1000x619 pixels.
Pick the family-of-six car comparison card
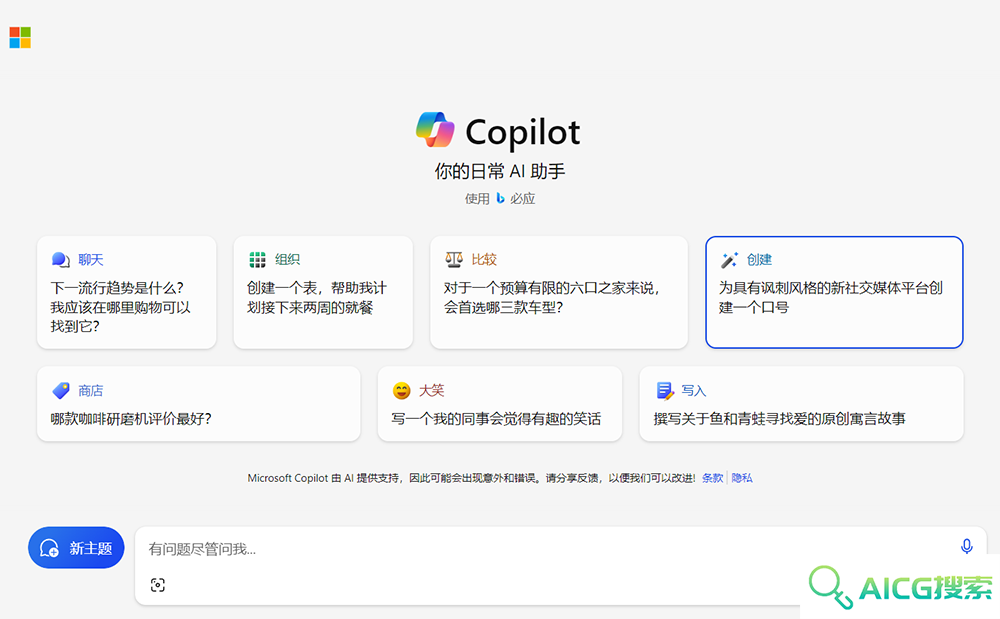tap(559, 293)
